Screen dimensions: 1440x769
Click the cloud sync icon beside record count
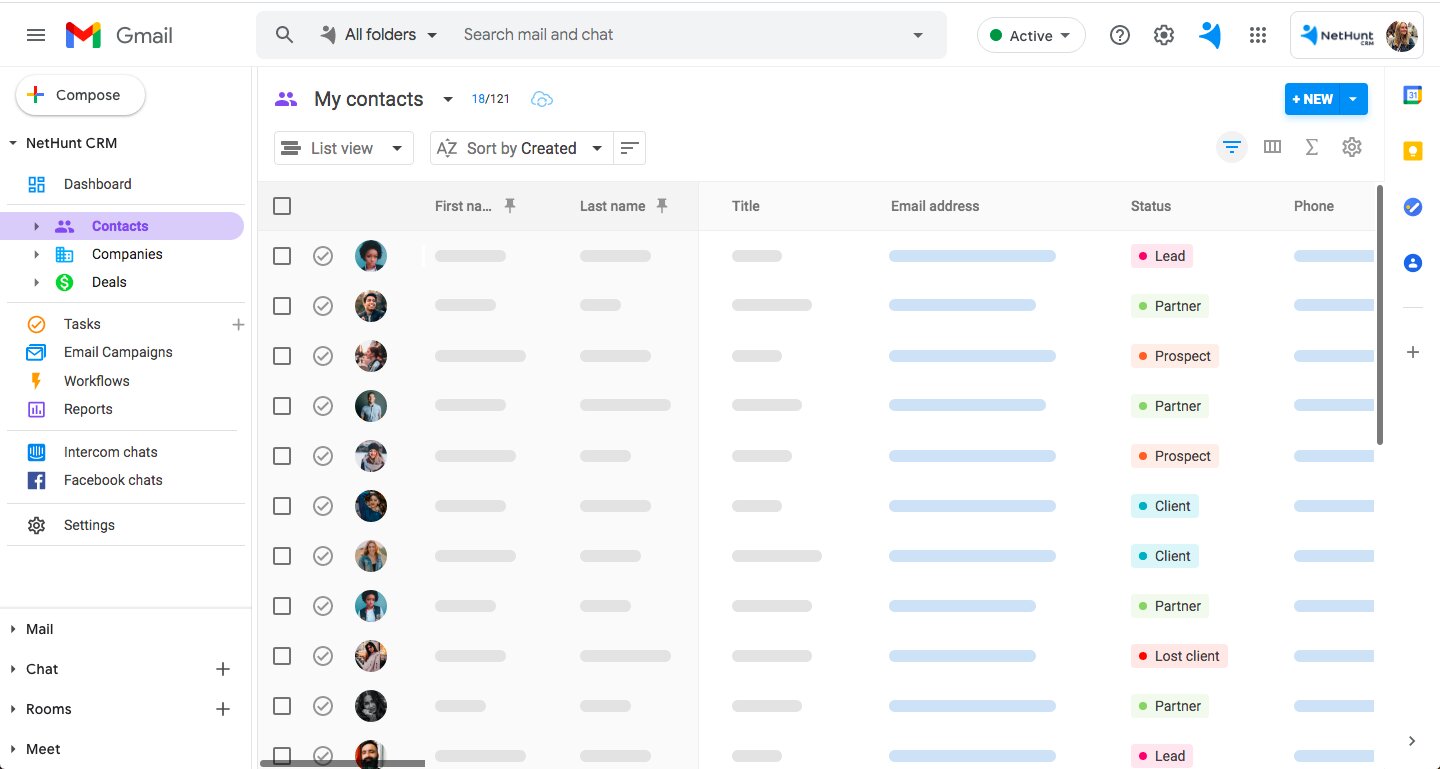tap(541, 99)
